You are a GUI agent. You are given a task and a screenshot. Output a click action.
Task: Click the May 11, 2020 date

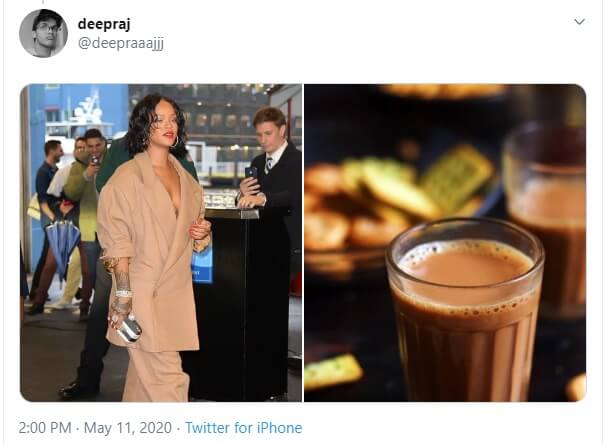(128, 428)
